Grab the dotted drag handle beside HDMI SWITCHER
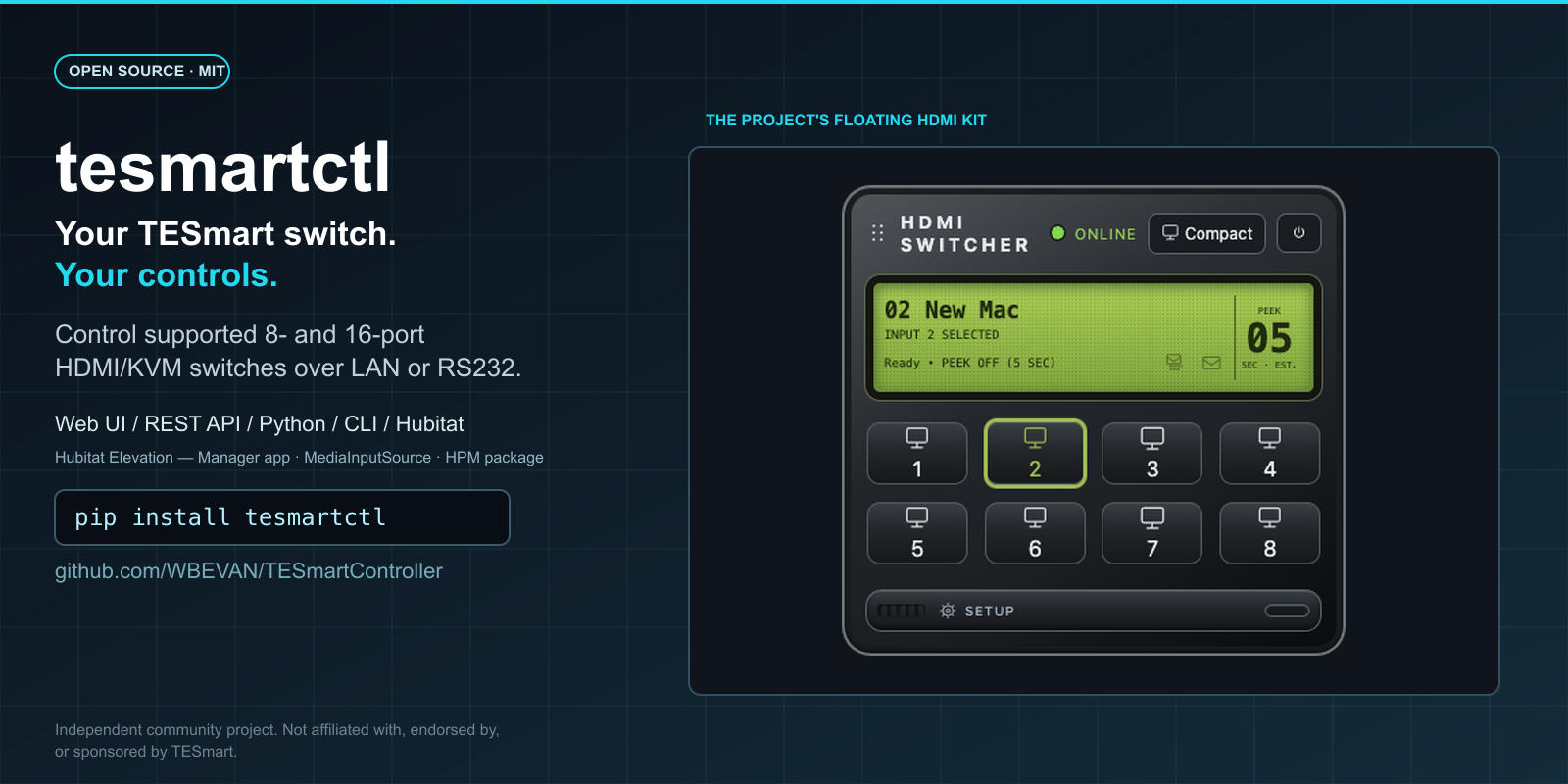The height and width of the screenshot is (784, 1568). [x=877, y=233]
